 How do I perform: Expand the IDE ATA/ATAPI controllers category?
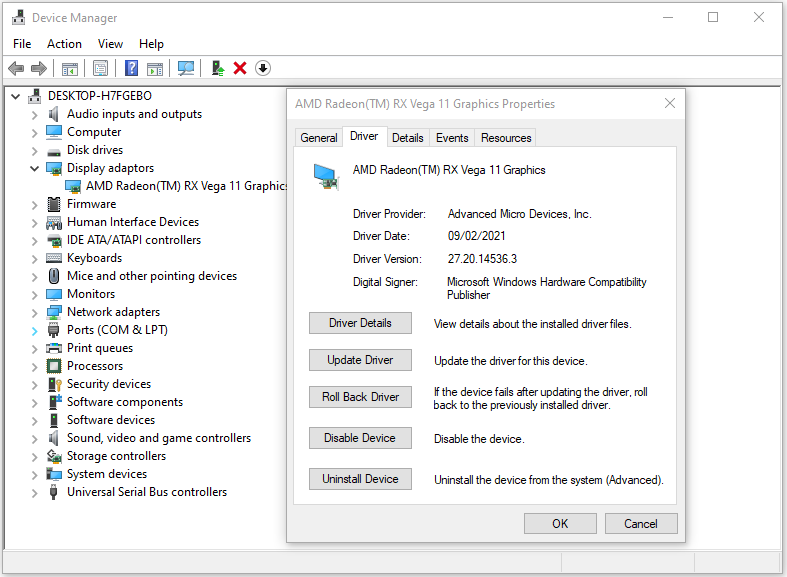34,241
